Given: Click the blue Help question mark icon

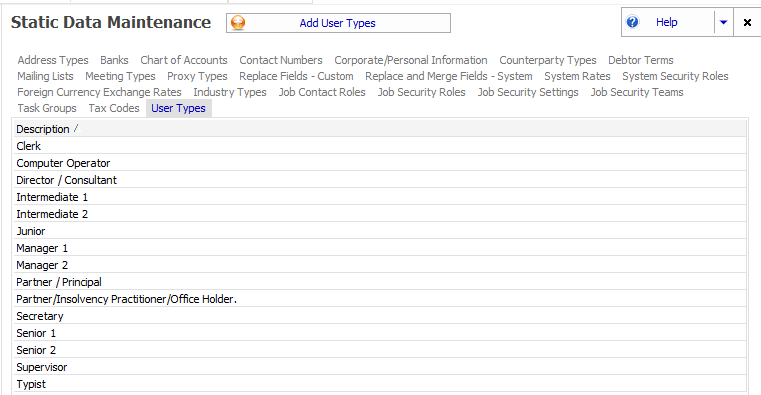Looking at the screenshot, I should [x=632, y=22].
